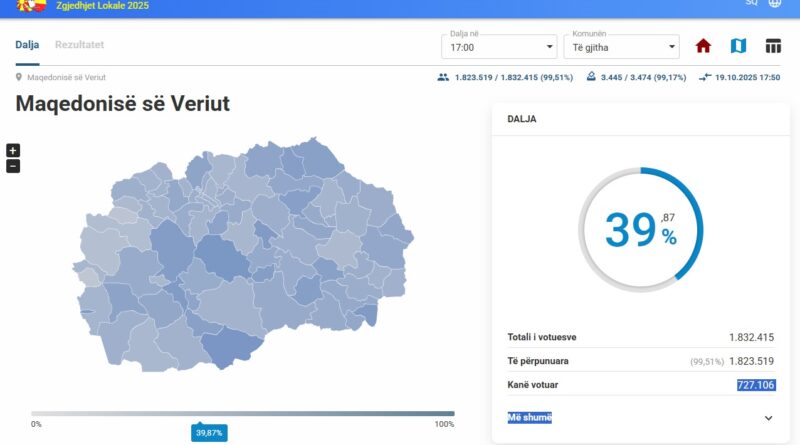The image size is (800, 445).
Task: Zoom in the map with plus button
Action: pyautogui.click(x=13, y=150)
